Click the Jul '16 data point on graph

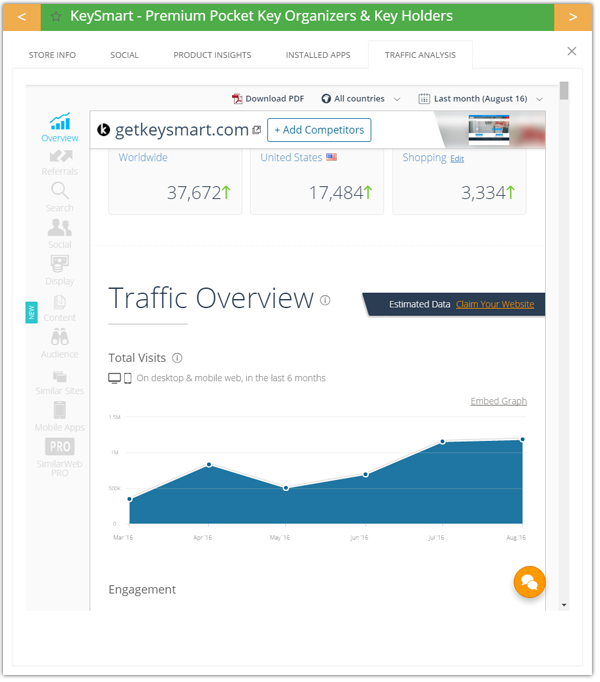click(442, 442)
